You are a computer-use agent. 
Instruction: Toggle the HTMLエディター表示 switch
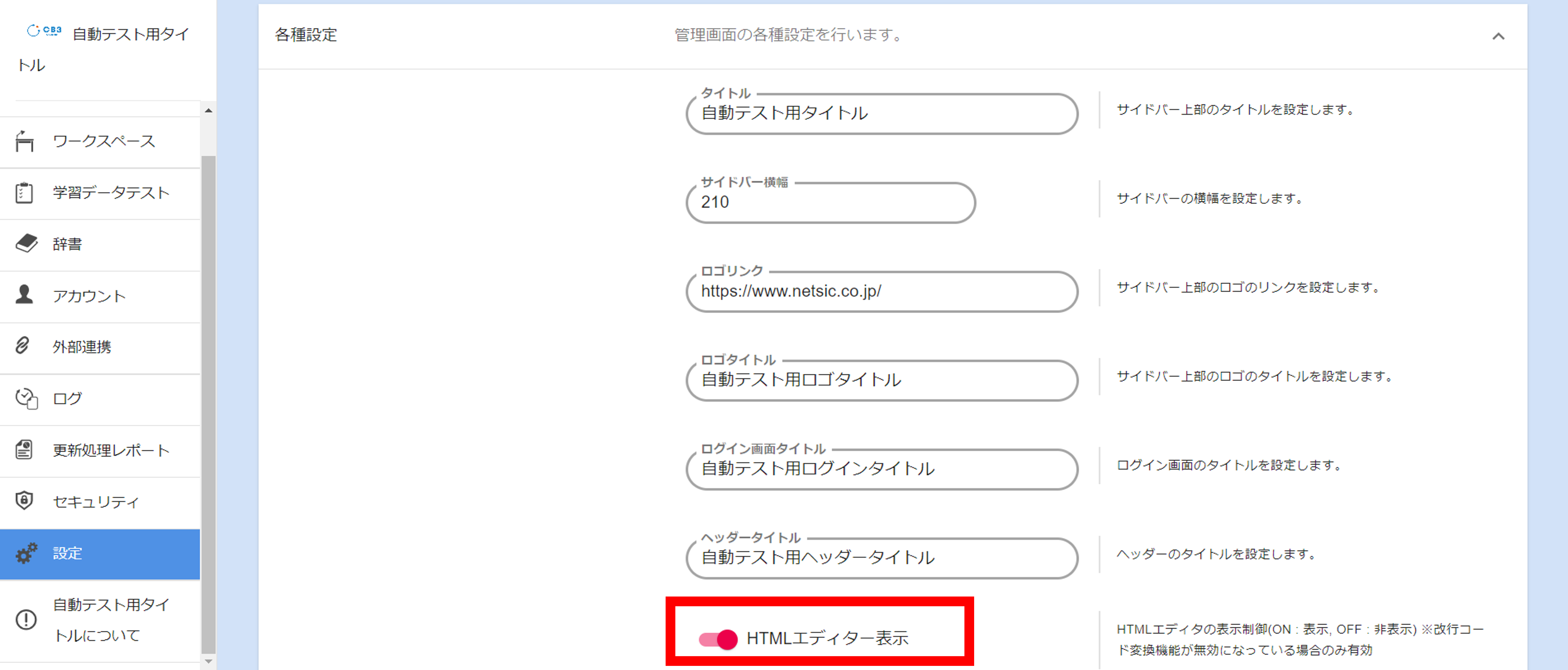[718, 639]
